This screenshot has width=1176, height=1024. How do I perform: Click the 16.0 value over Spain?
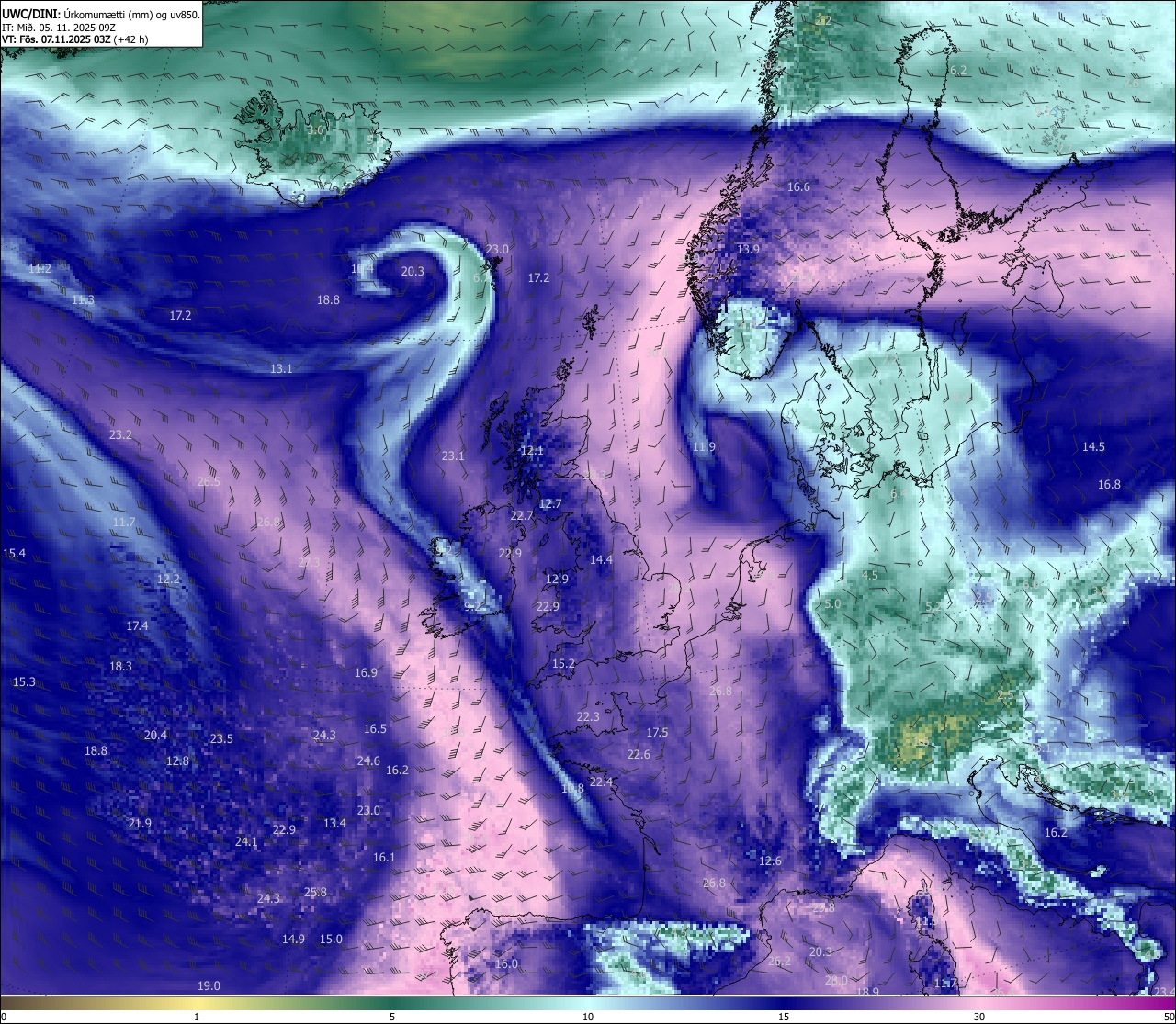506,964
